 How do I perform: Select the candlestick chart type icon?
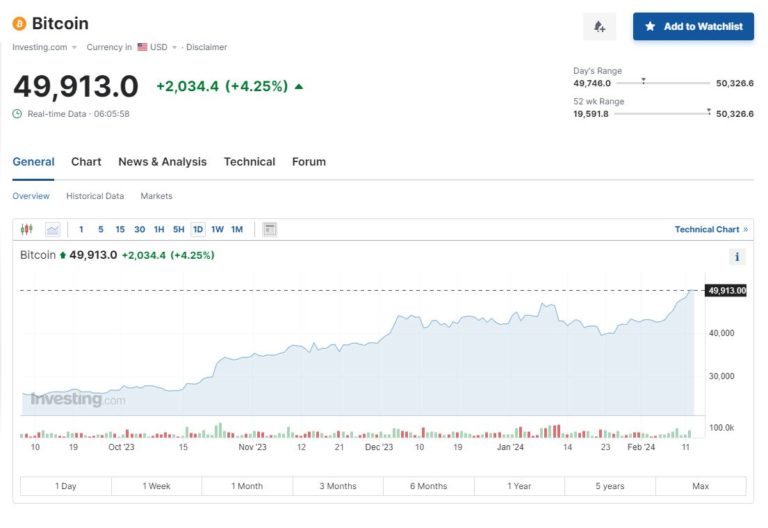tap(27, 229)
